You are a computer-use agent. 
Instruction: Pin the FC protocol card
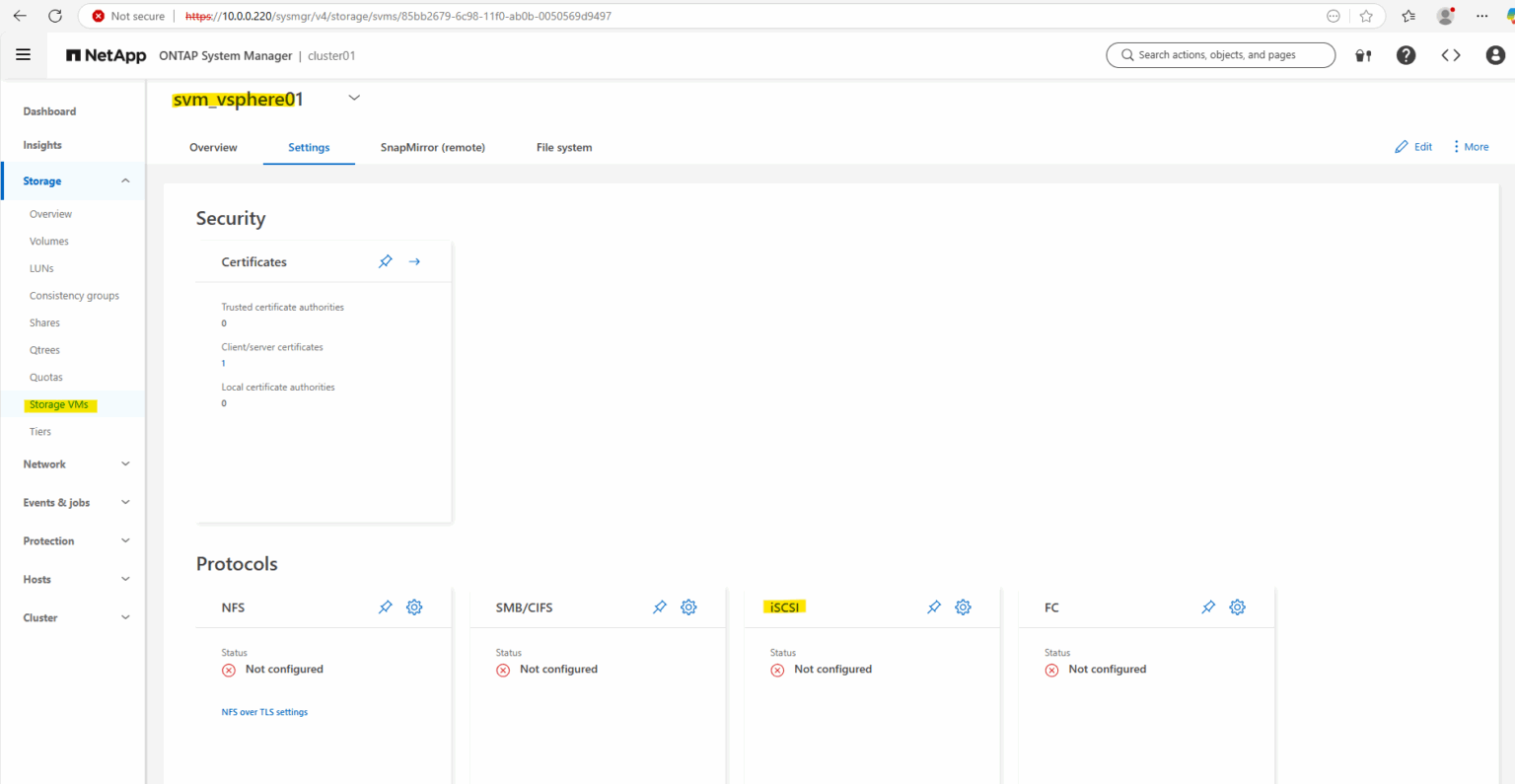pyautogui.click(x=1208, y=606)
